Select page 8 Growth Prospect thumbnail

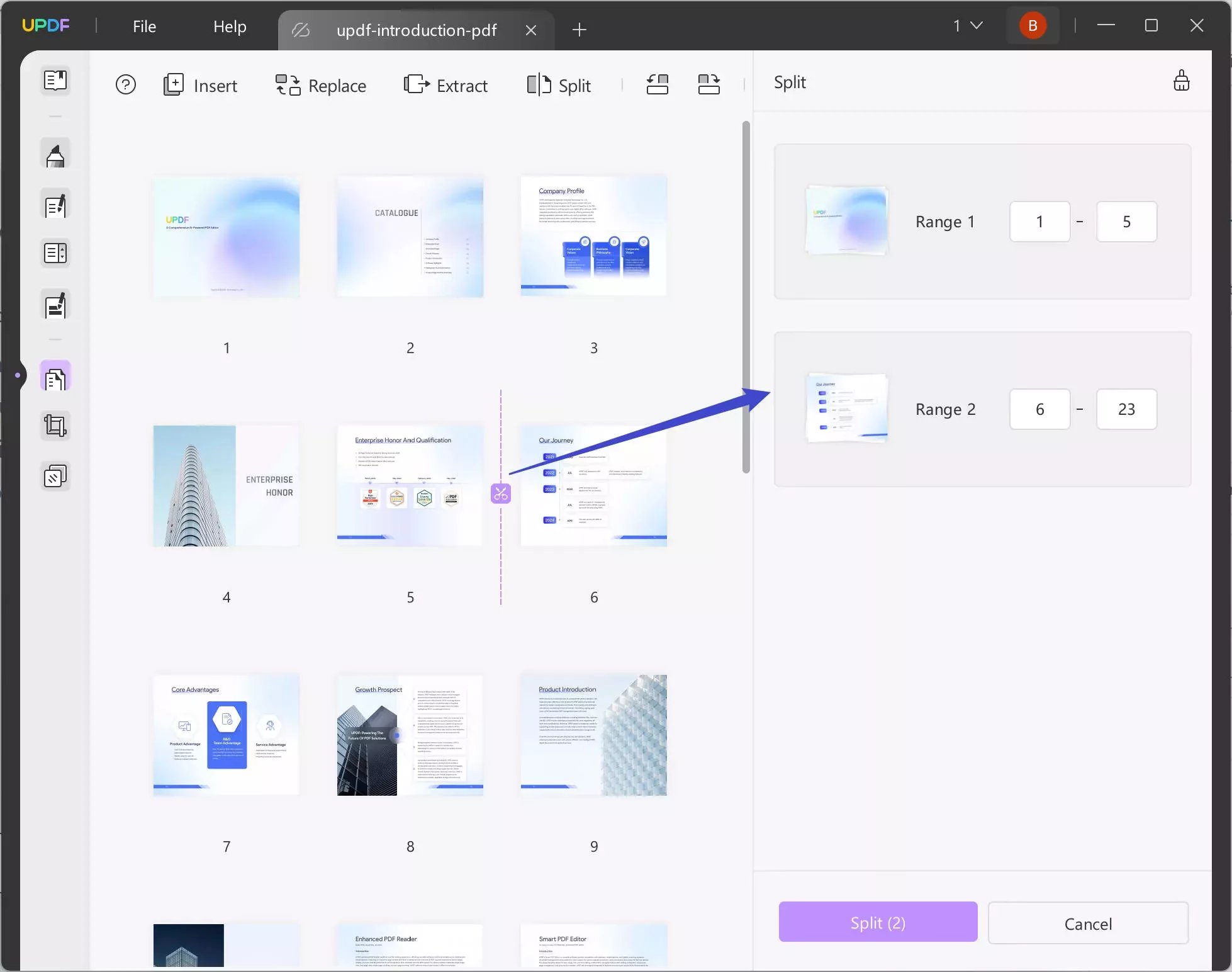(x=410, y=735)
